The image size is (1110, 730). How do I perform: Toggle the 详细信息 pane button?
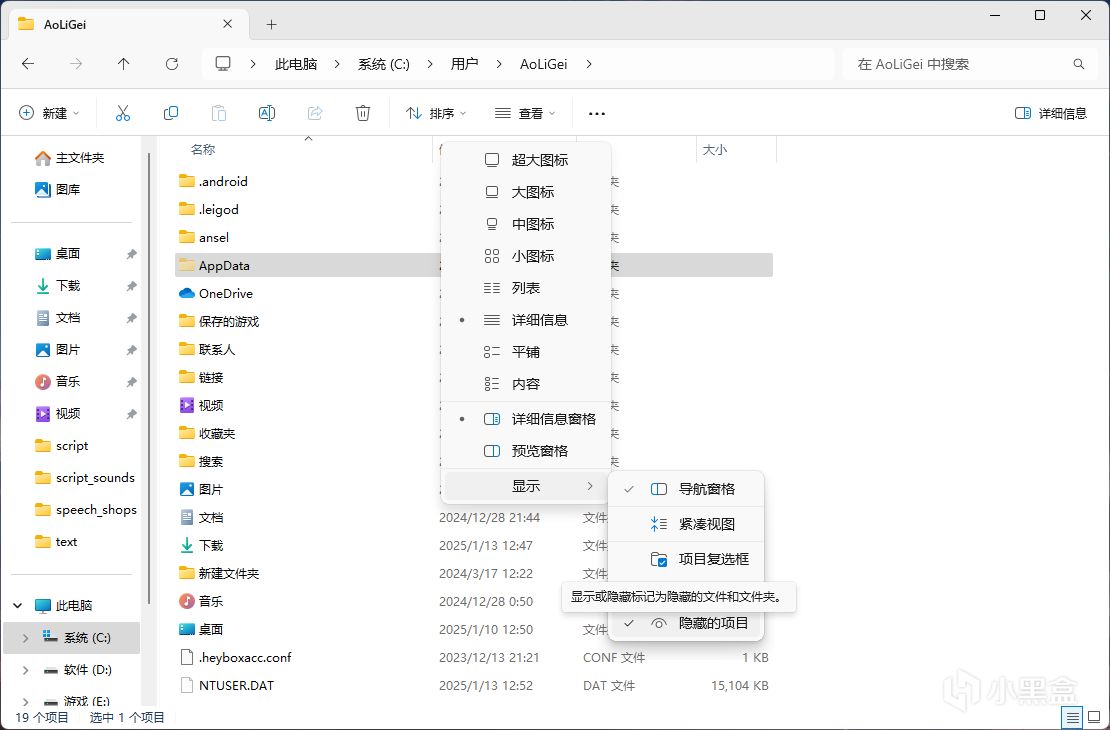(x=1051, y=113)
